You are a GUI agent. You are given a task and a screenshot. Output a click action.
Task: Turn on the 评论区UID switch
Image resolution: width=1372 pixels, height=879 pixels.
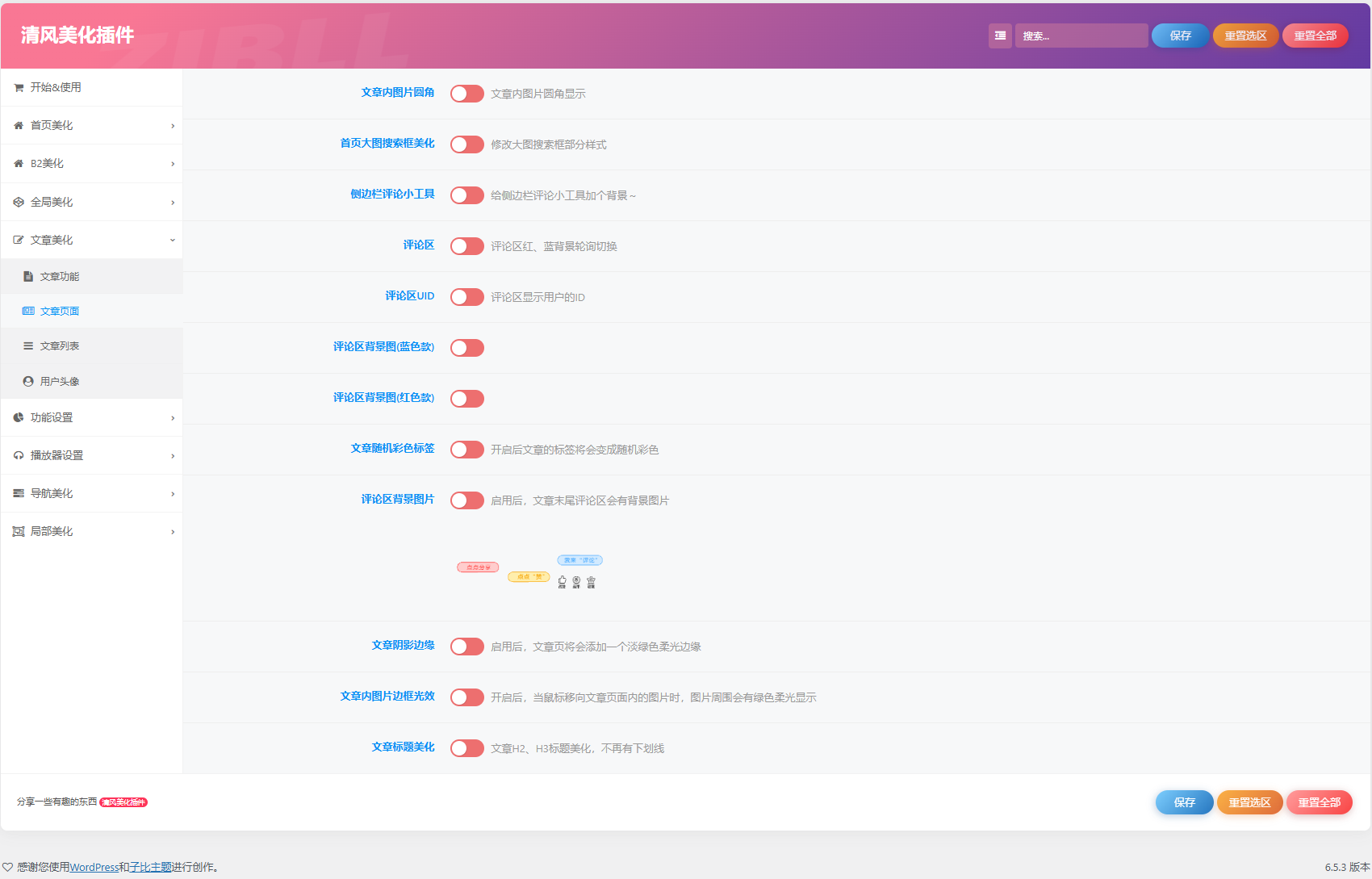click(x=466, y=297)
